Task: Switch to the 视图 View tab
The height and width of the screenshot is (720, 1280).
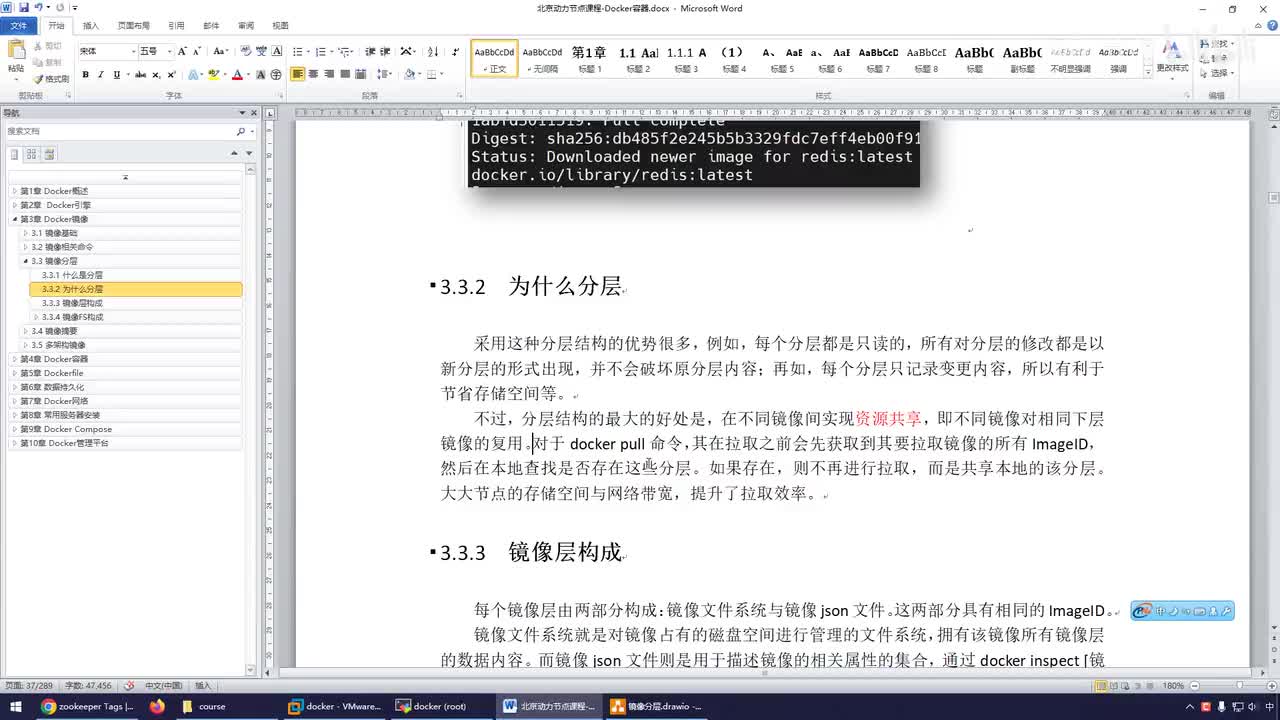Action: coord(280,26)
